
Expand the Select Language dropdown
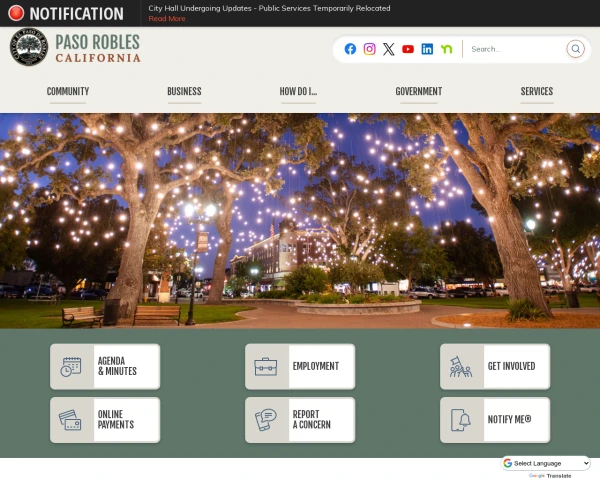(546, 463)
